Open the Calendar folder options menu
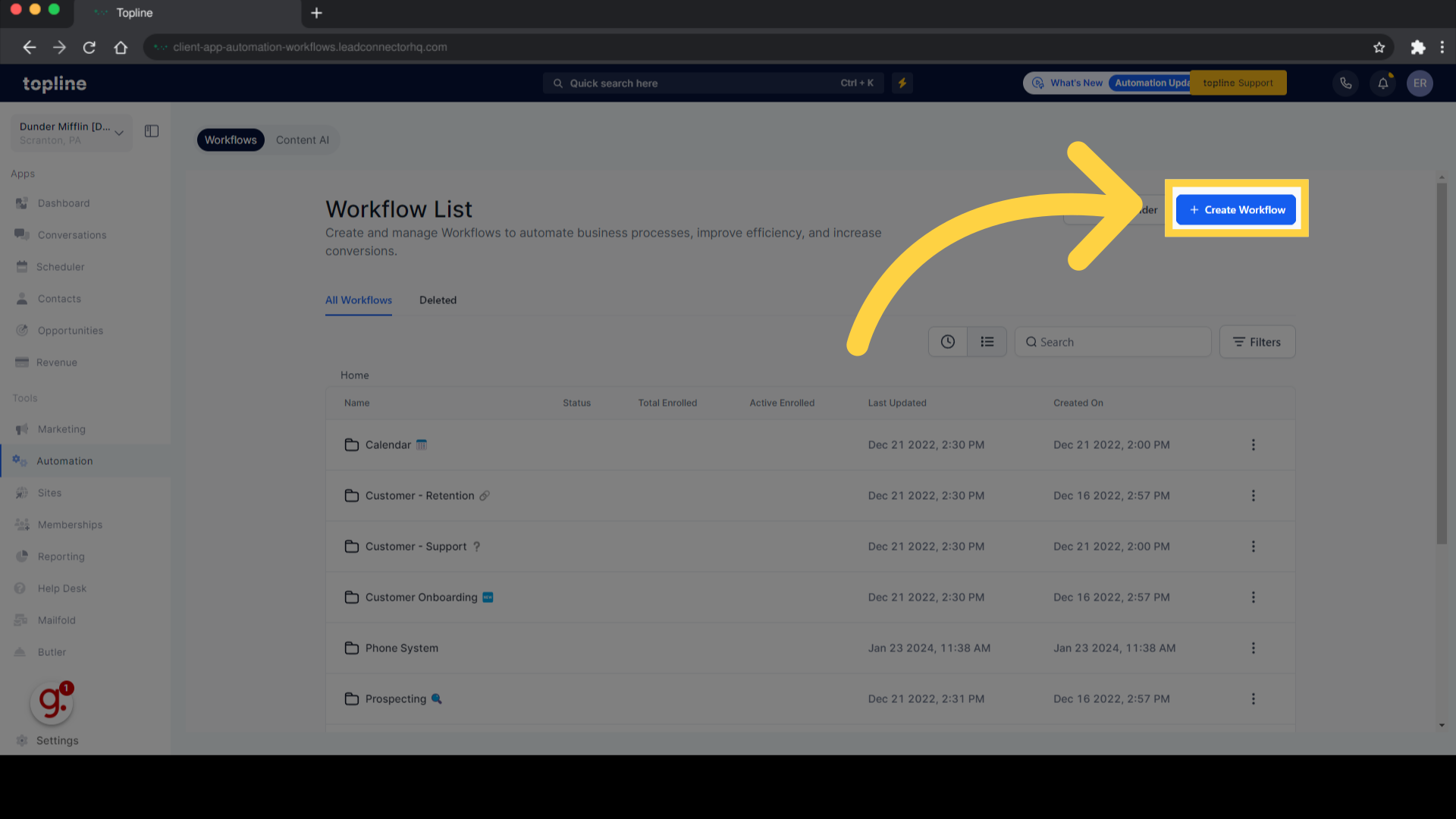Screen dimensions: 1456x819 click(1253, 445)
